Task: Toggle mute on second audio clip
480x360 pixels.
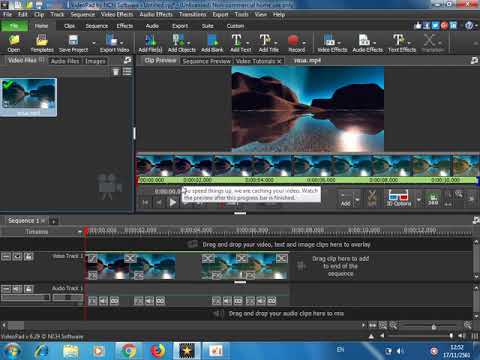Action: click(149, 301)
